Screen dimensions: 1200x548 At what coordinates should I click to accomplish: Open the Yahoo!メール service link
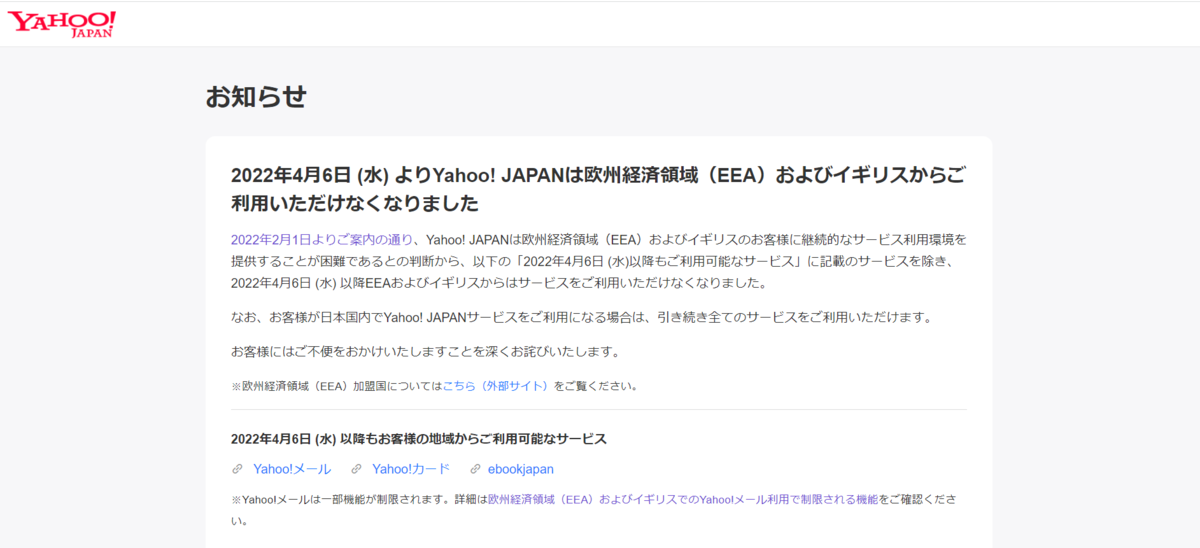click(292, 468)
